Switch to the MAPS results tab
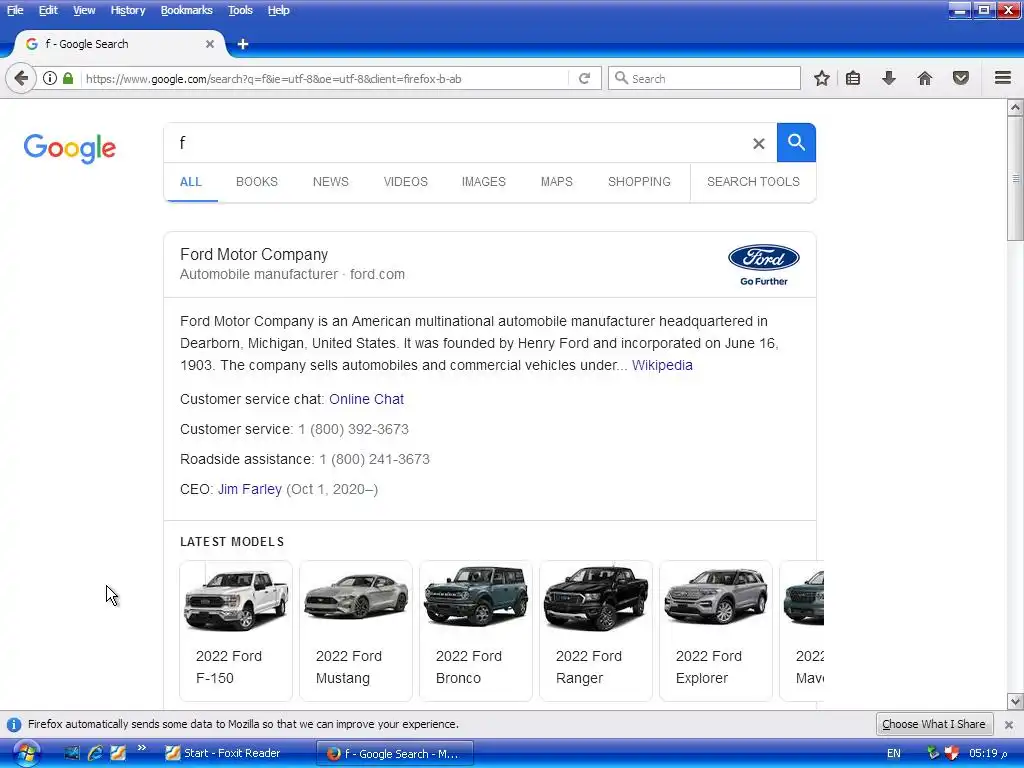This screenshot has height=768, width=1024. coord(556,182)
